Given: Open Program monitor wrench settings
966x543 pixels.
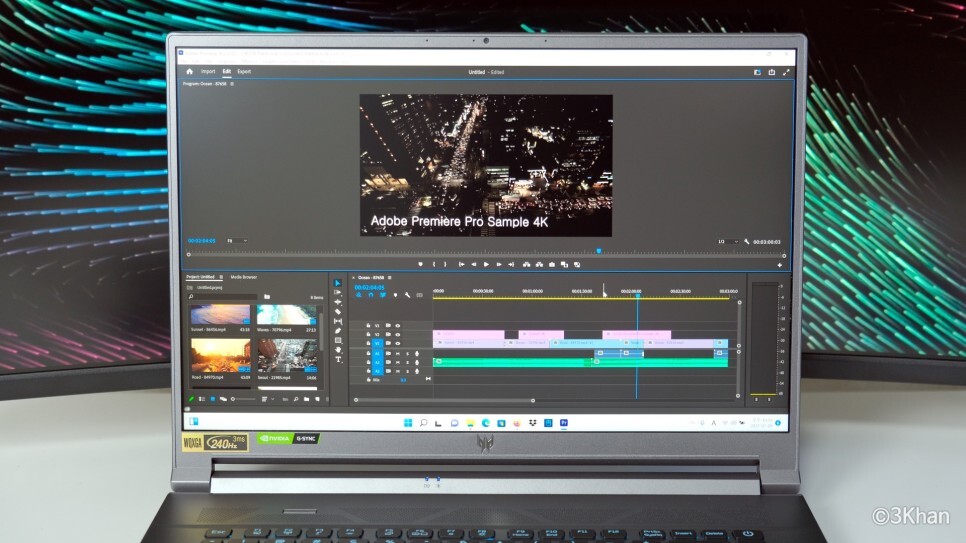Looking at the screenshot, I should (747, 242).
